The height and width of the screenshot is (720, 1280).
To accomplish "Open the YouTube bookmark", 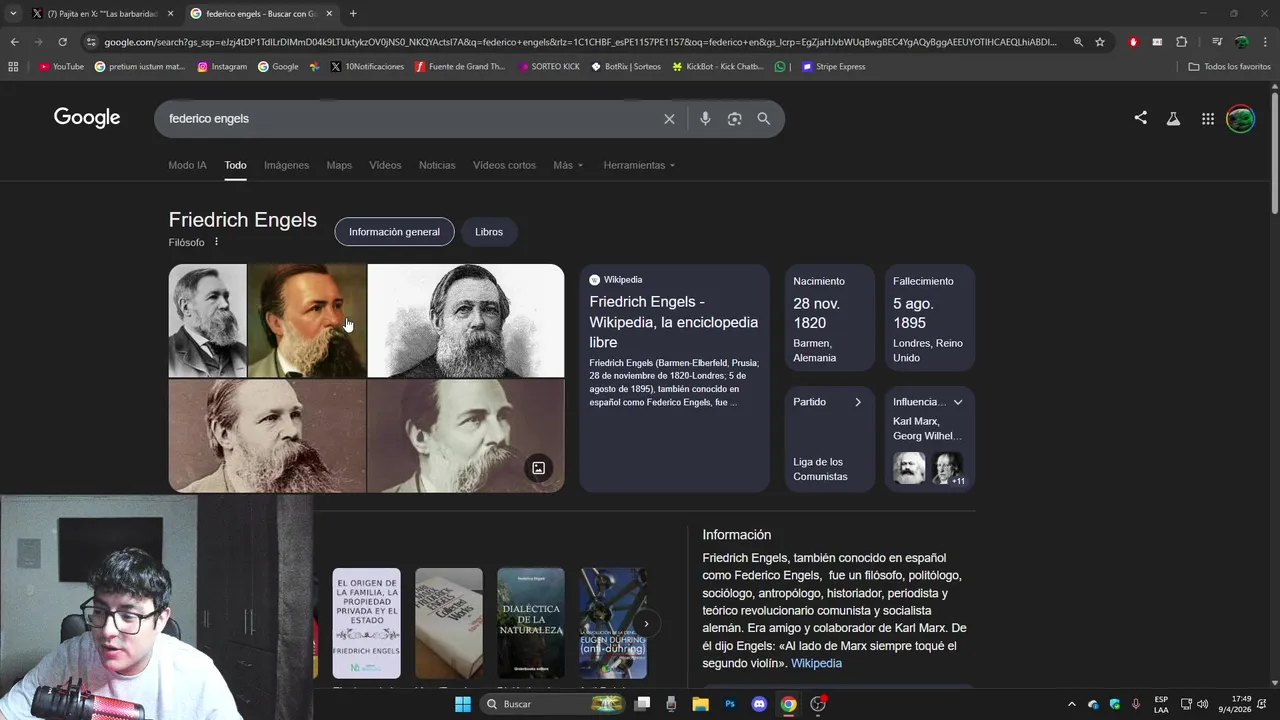I will [61, 67].
